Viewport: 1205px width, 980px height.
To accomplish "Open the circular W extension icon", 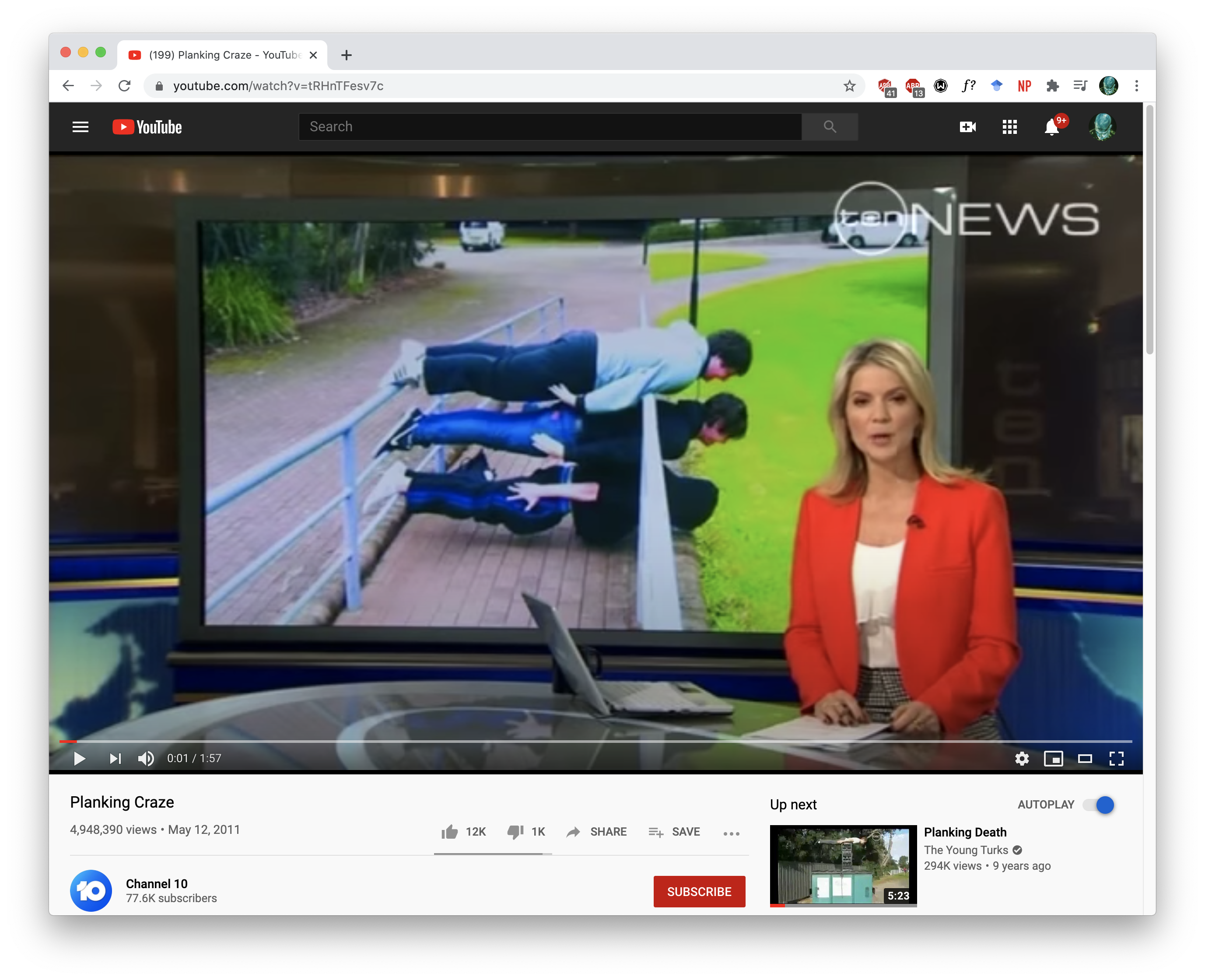I will tap(941, 86).
